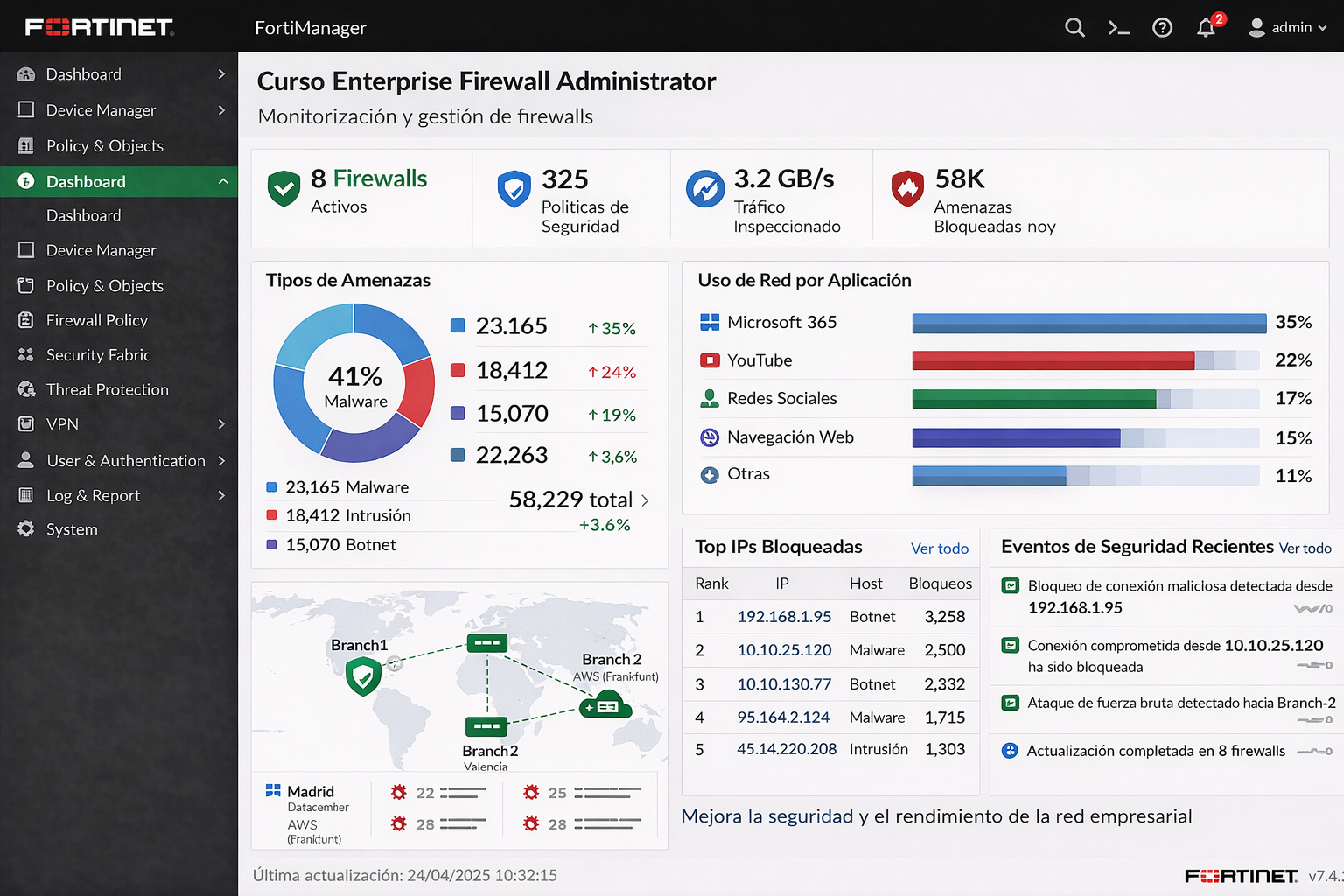Select Security Fabric from the sidebar
This screenshot has width=1344, height=896.
click(98, 355)
